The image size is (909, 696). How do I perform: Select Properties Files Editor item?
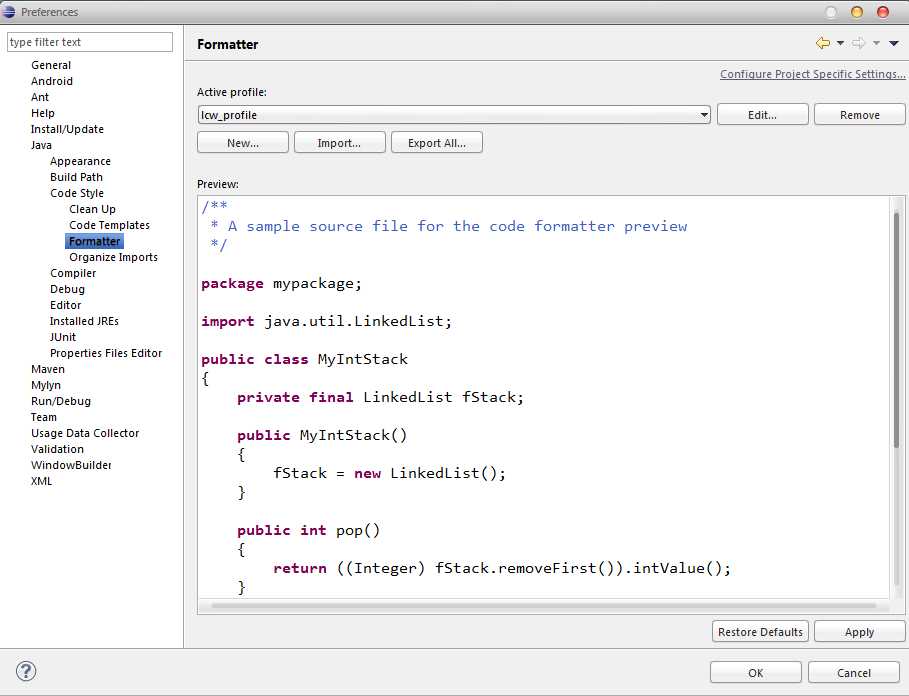106,353
